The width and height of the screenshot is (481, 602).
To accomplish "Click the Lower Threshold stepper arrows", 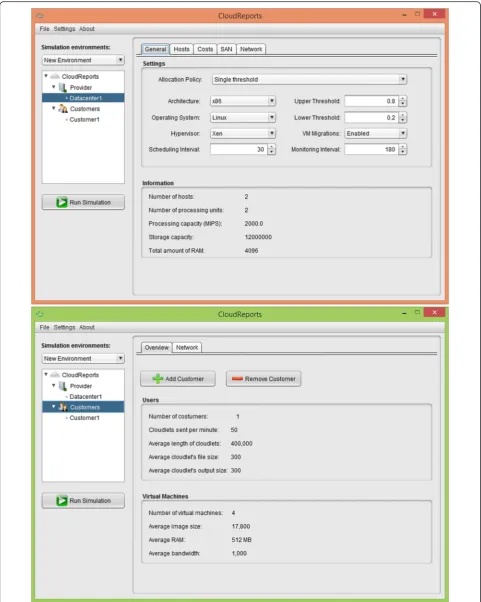I will pos(403,117).
